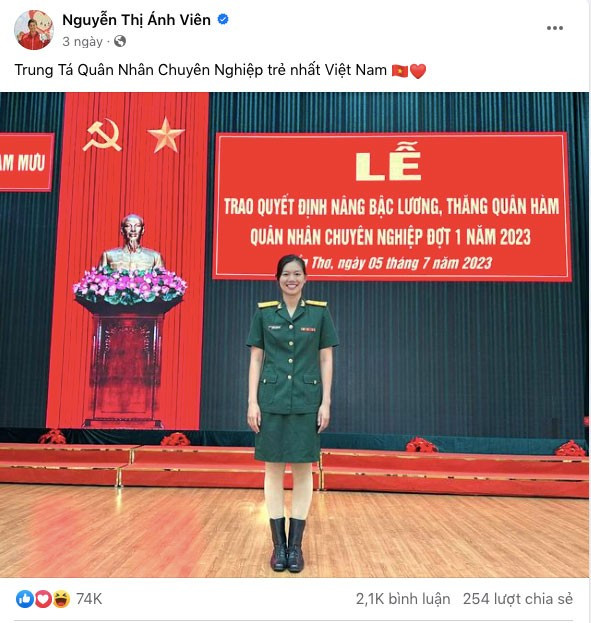The width and height of the screenshot is (591, 623).
Task: Click the blue verified badge icon
Action: pos(223,19)
